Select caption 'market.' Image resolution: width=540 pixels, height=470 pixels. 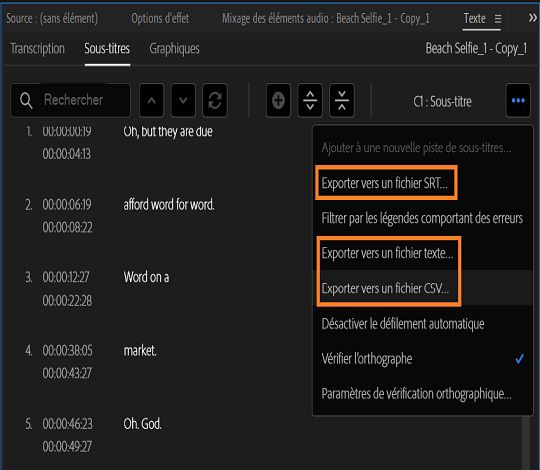point(140,351)
